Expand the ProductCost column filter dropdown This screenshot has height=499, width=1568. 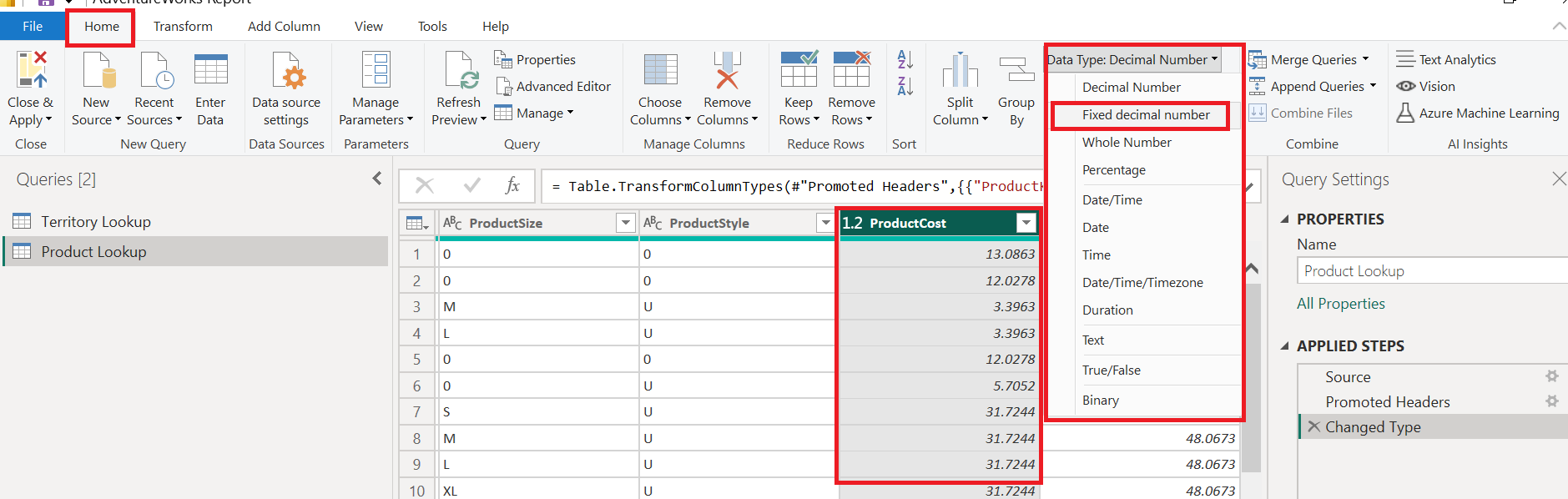coord(1026,223)
